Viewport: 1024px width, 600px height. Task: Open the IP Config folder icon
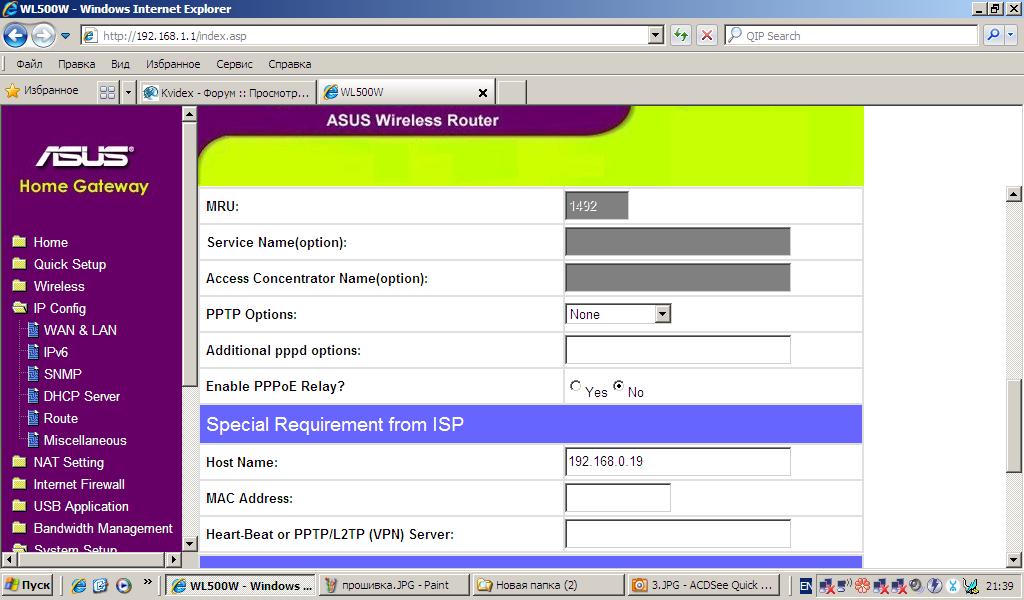coord(19,308)
